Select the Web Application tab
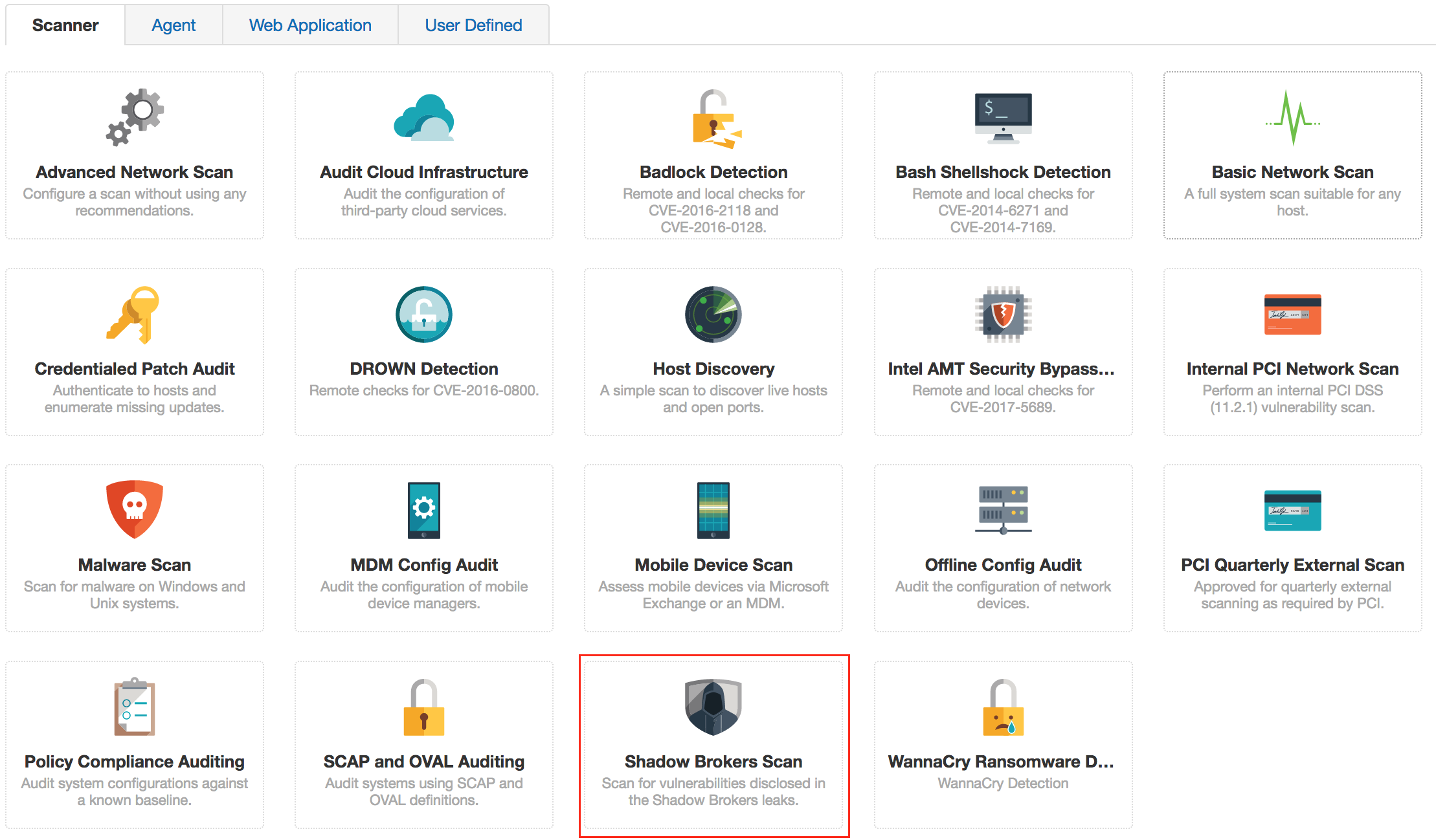Viewport: 1436px width, 840px height. tap(310, 25)
